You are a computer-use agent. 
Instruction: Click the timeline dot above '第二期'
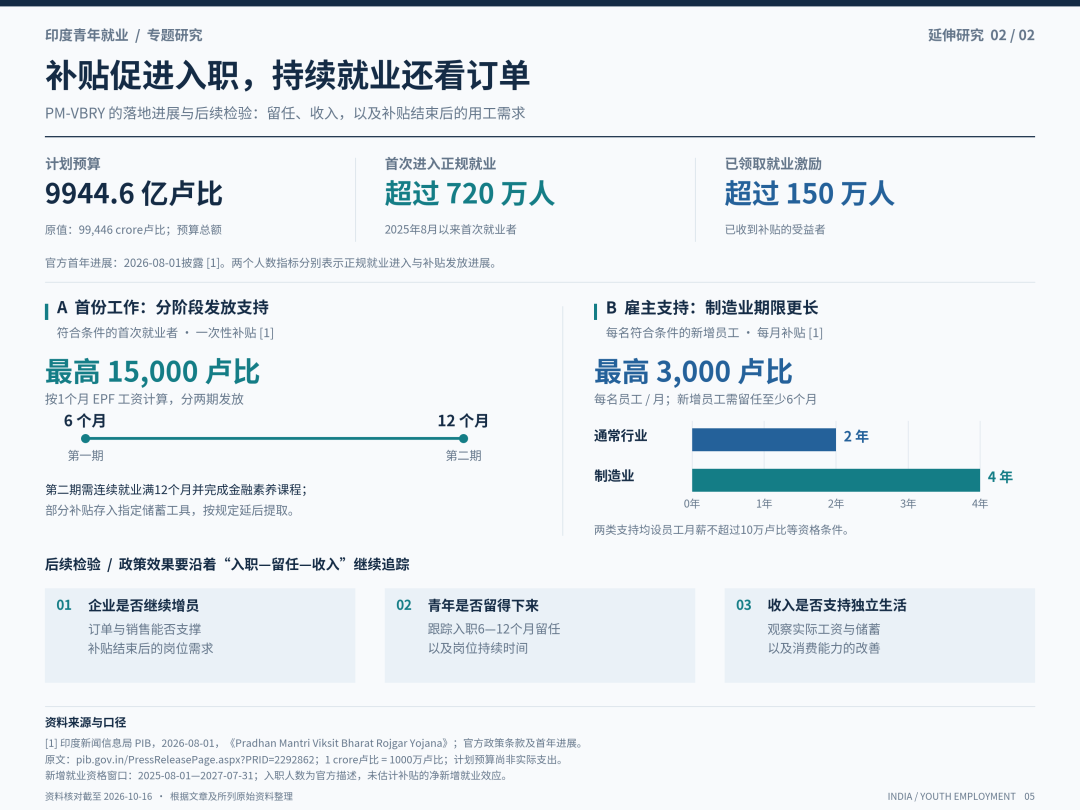click(464, 439)
